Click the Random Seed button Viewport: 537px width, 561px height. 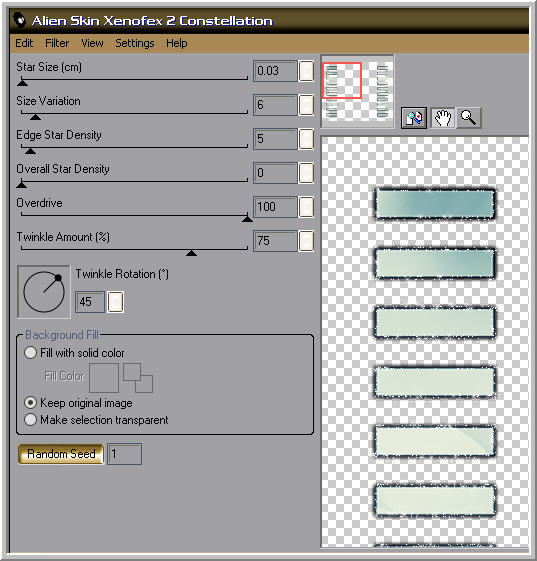pyautogui.click(x=61, y=454)
